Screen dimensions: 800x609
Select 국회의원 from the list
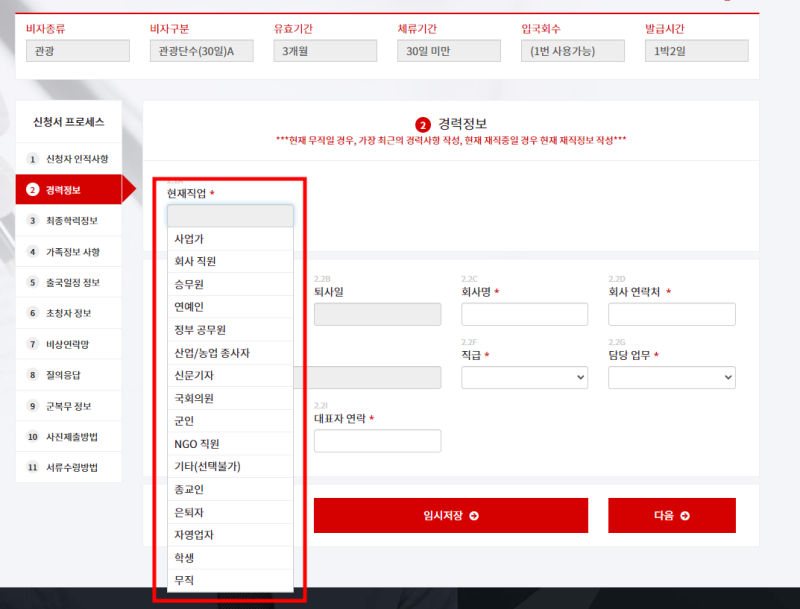(230, 398)
